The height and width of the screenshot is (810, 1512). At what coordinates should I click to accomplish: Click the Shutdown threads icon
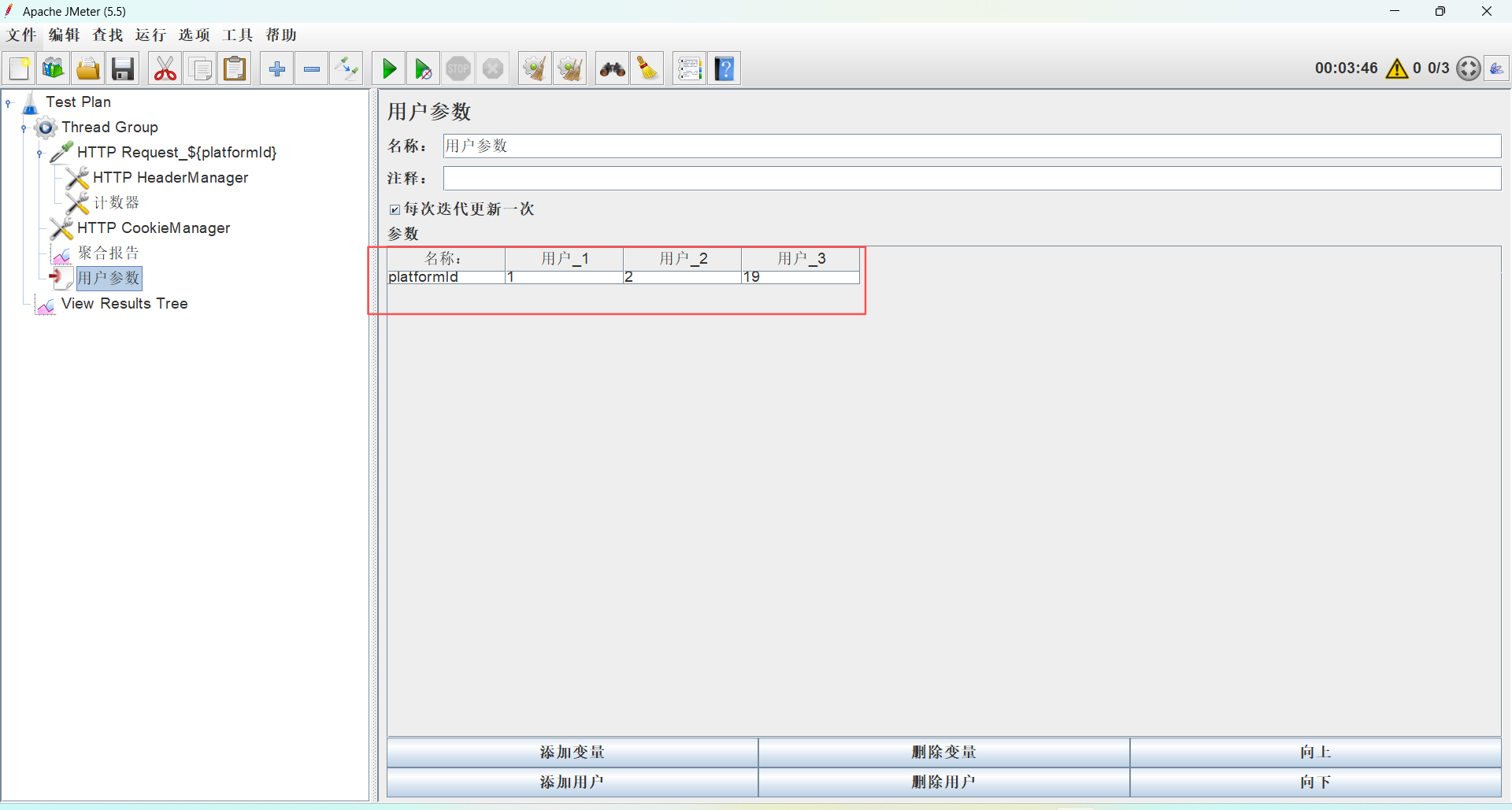pyautogui.click(x=493, y=68)
